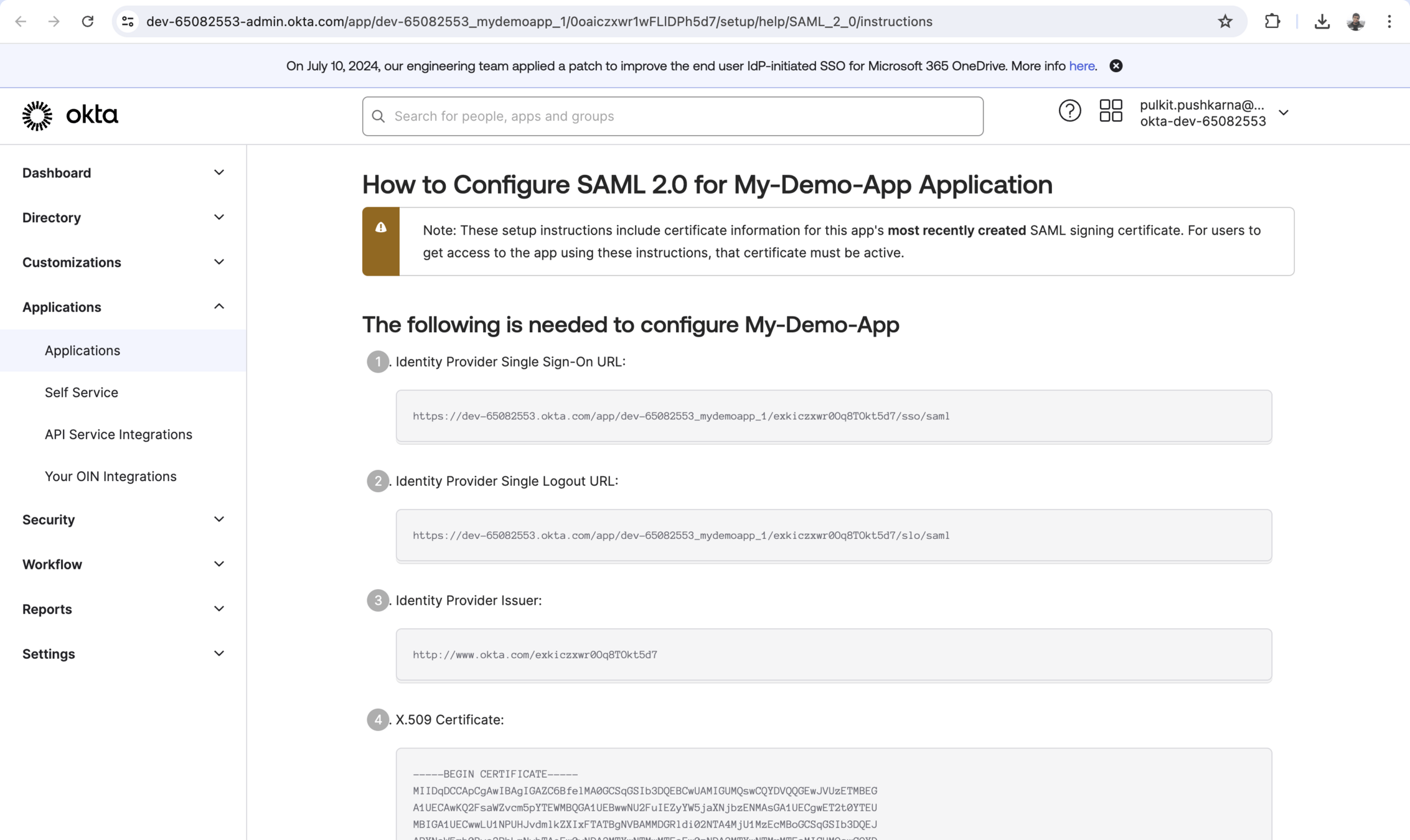1410x840 pixels.
Task: Click the Okta logo
Action: click(x=70, y=116)
